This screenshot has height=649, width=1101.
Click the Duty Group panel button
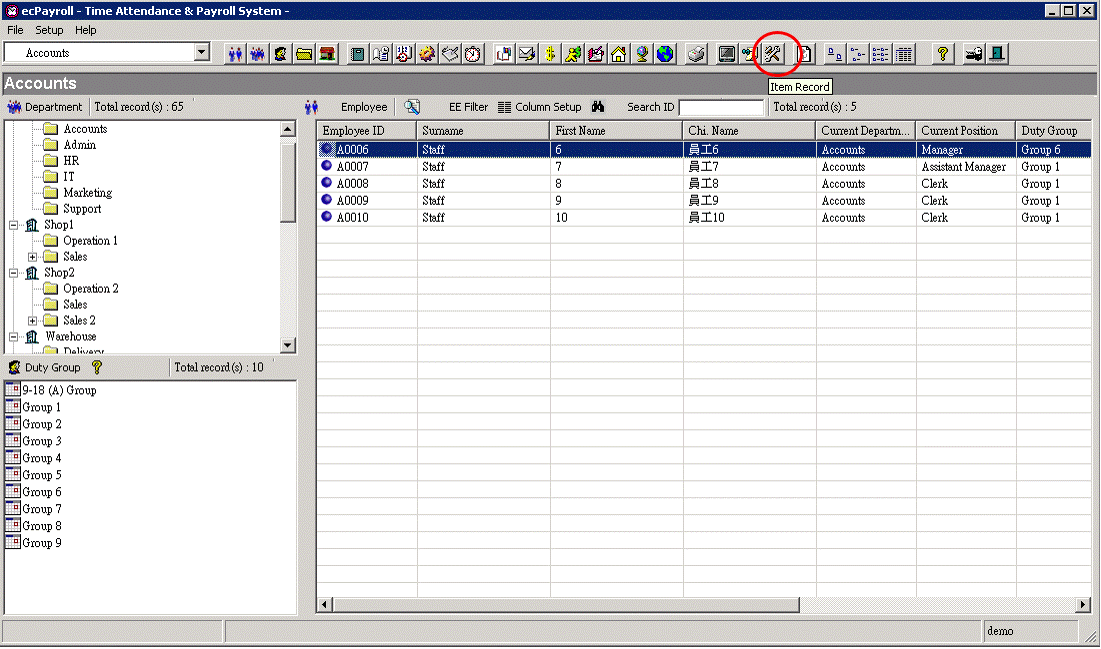point(44,367)
